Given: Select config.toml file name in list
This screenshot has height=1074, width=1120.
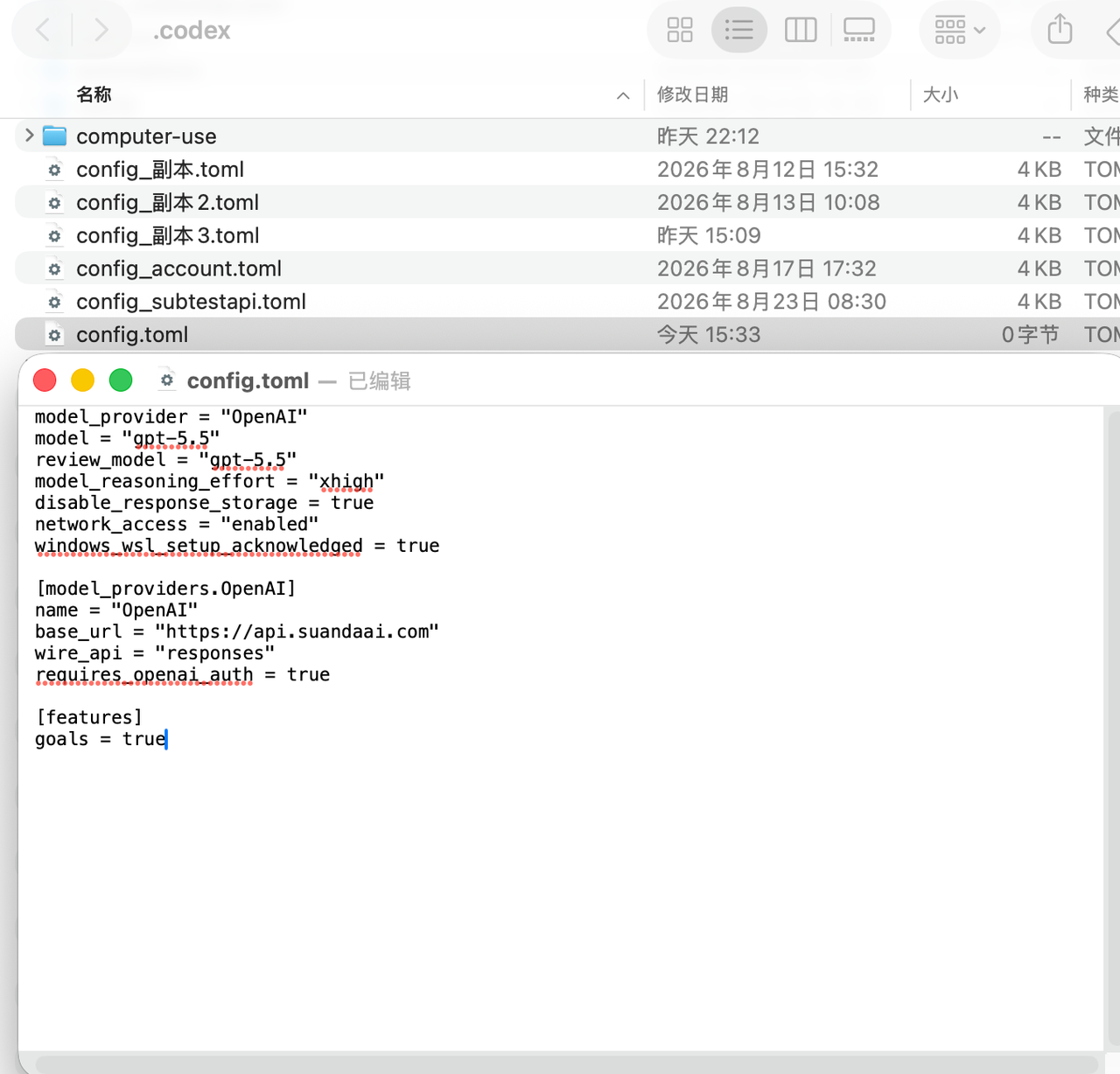Looking at the screenshot, I should (132, 335).
